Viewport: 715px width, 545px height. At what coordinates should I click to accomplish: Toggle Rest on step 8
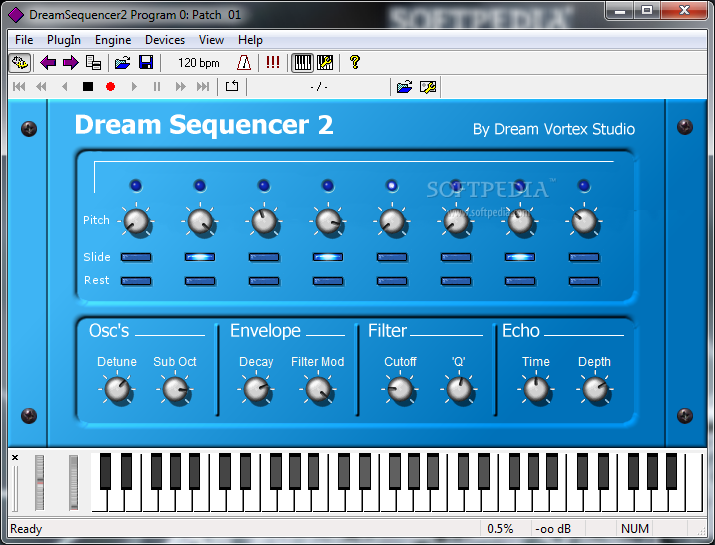(584, 281)
